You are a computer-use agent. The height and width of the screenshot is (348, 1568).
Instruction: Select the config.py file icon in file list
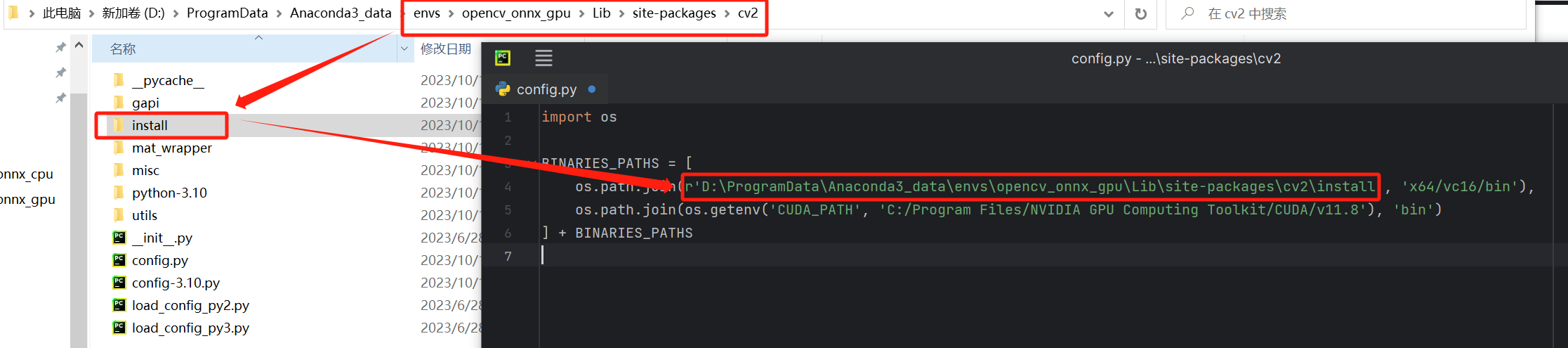coord(119,260)
